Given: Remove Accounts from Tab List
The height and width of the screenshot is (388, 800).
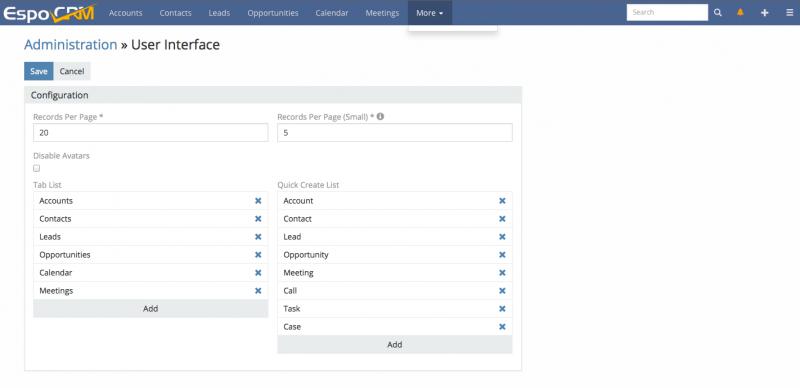Looking at the screenshot, I should 258,201.
